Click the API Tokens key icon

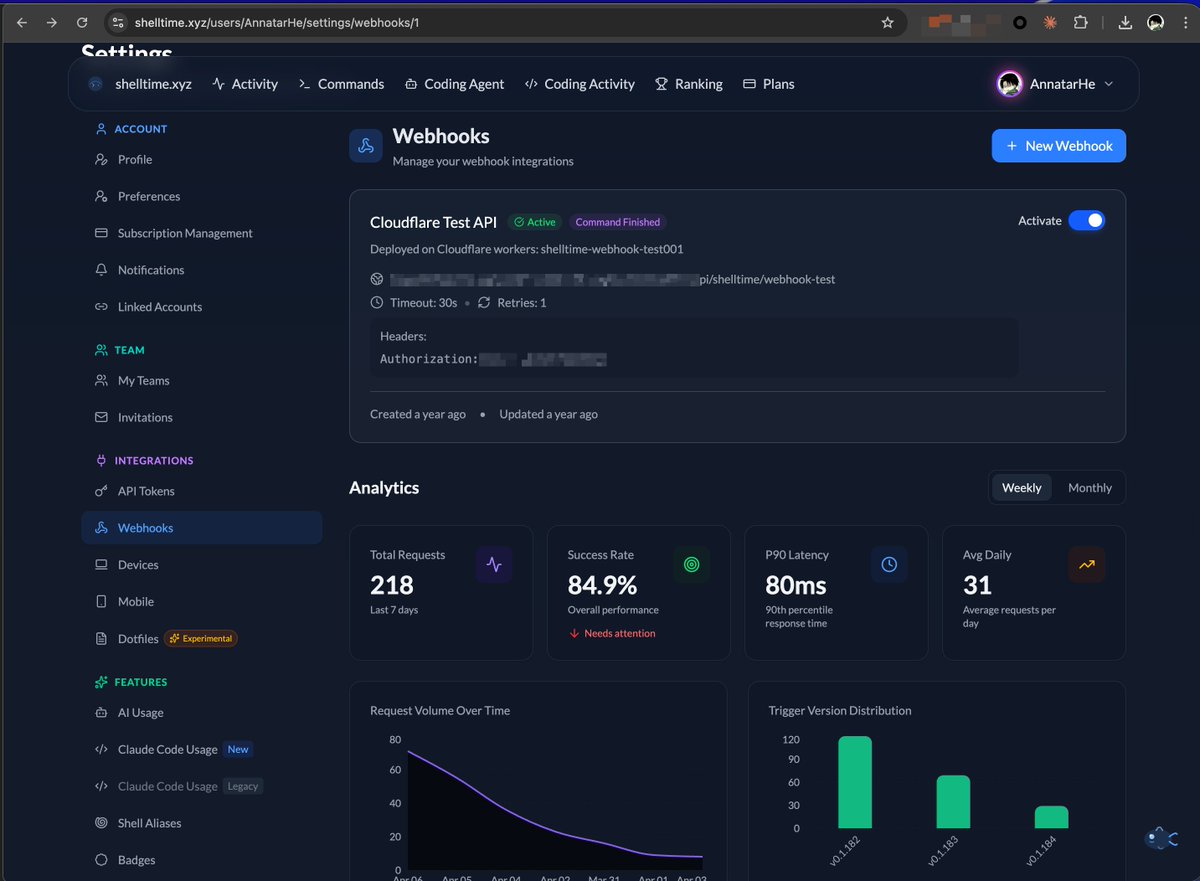(101, 491)
